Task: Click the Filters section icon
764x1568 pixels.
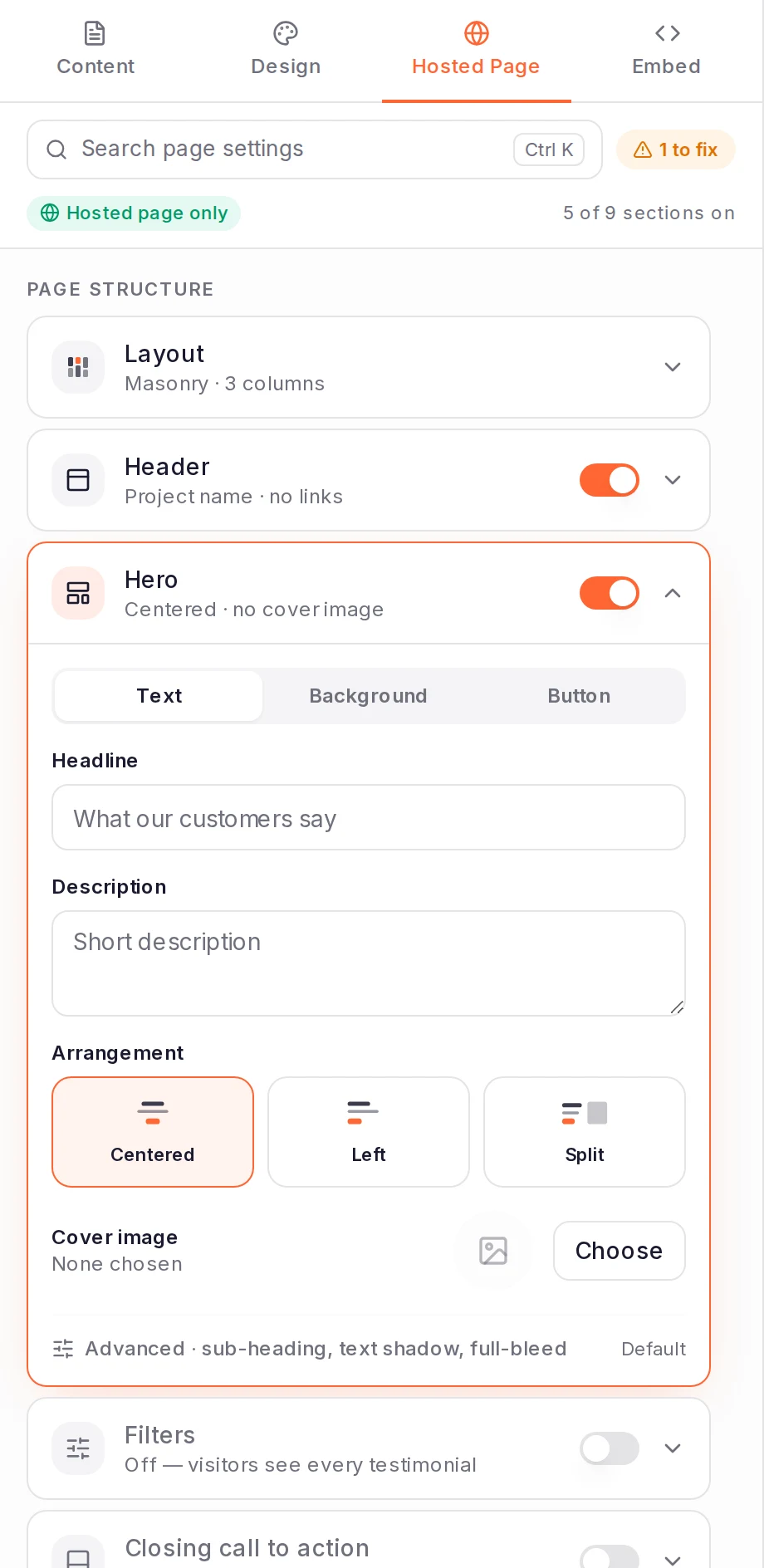Action: click(78, 1448)
